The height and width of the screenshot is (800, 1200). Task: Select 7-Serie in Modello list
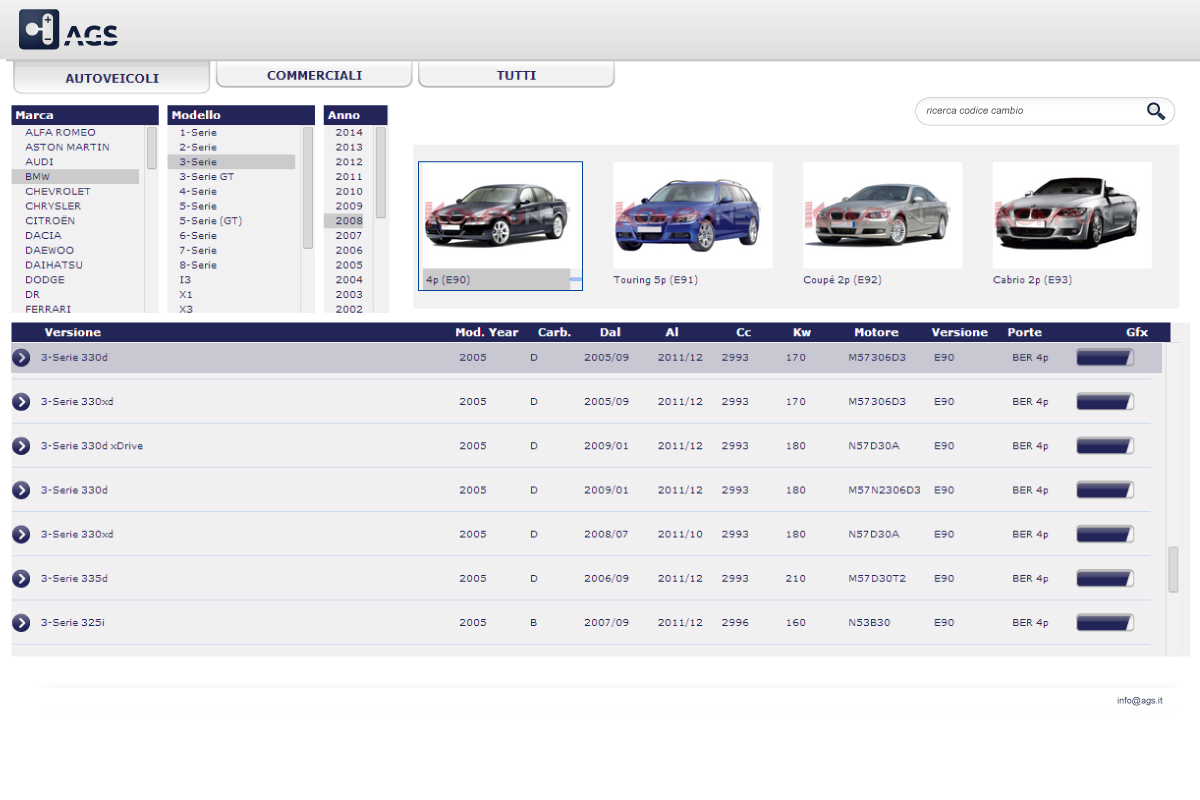(198, 250)
